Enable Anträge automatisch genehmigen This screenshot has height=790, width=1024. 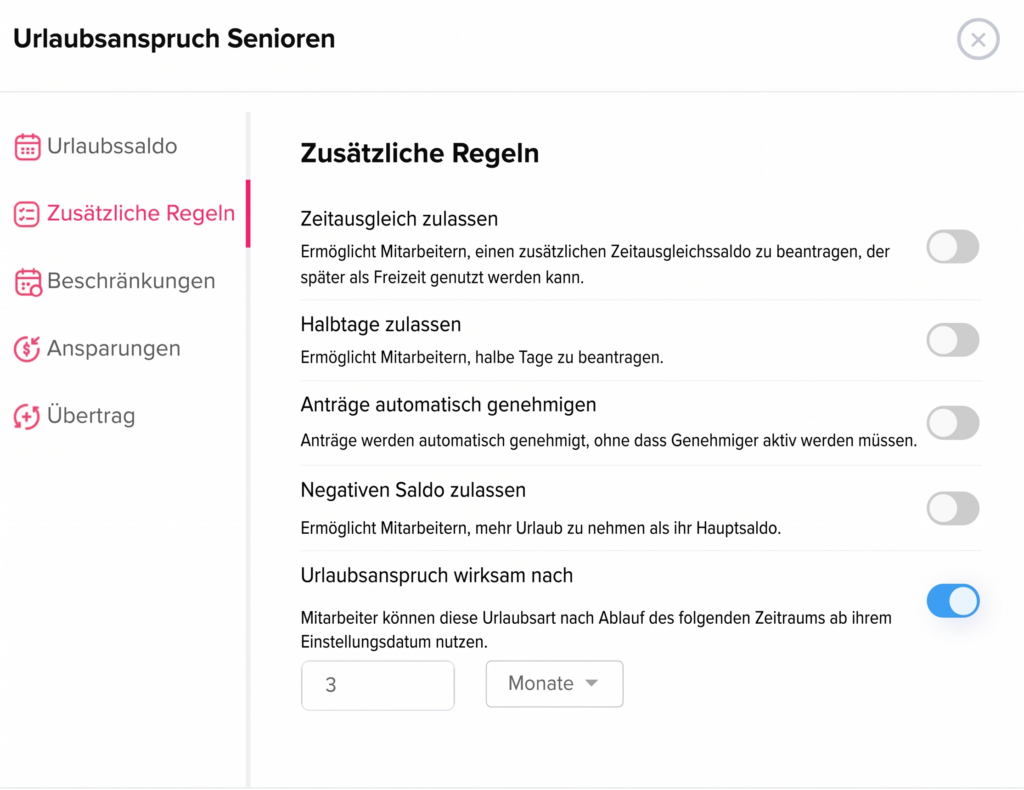952,423
